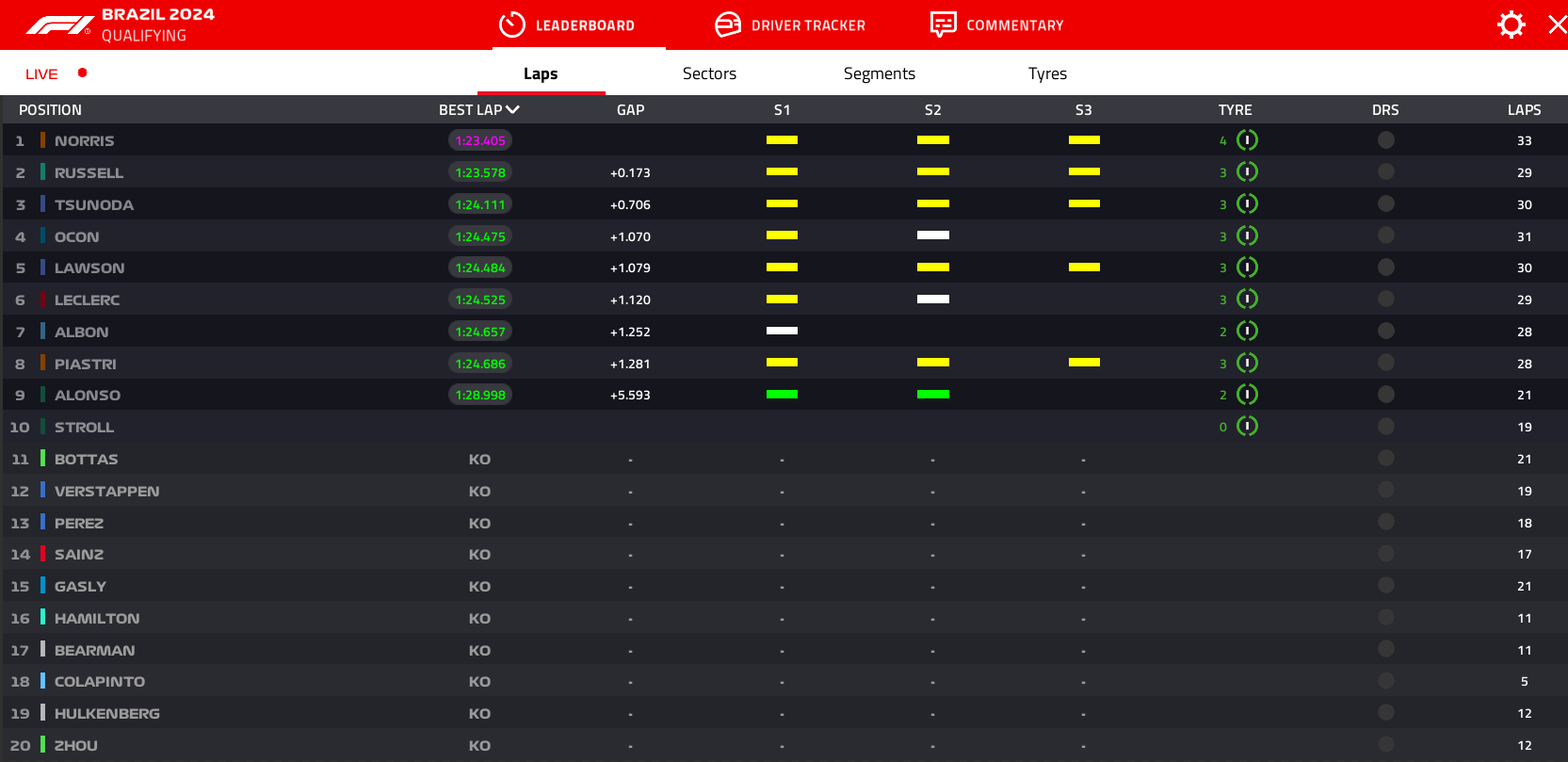Click Russell's gap value +0.173
The height and width of the screenshot is (762, 1568).
[x=630, y=172]
